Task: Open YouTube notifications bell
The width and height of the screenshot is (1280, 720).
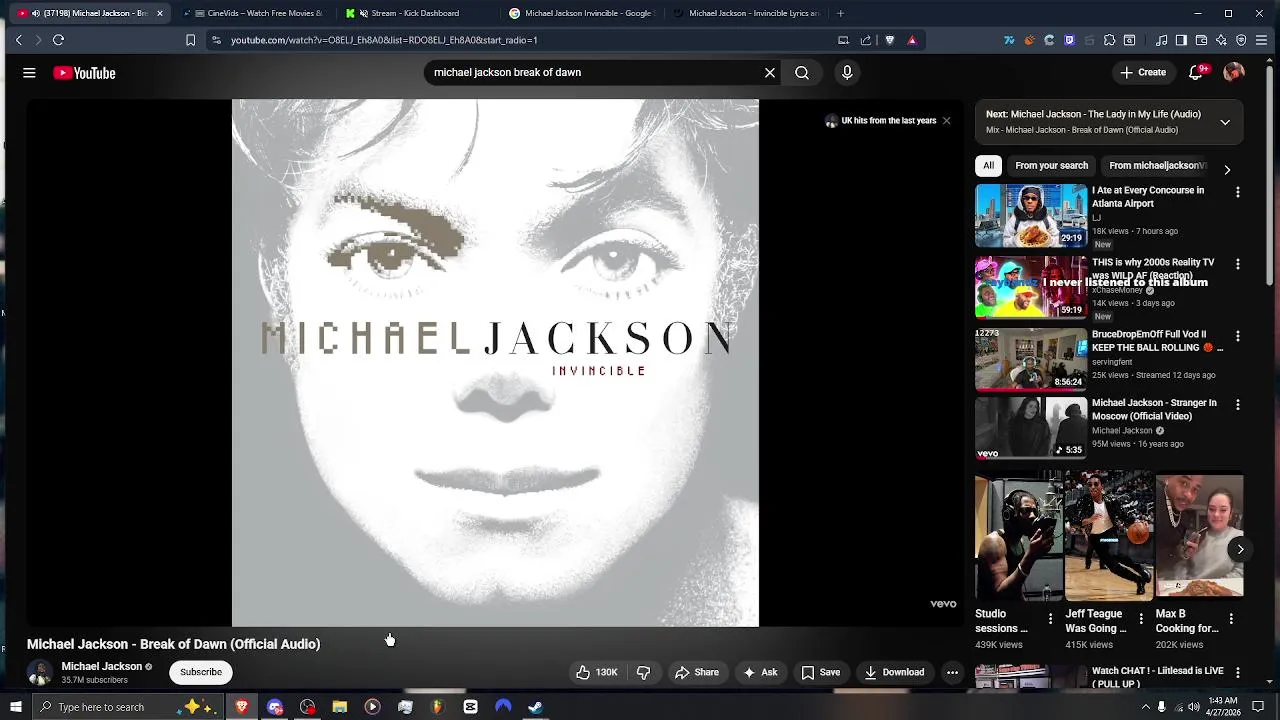Action: point(1196,72)
